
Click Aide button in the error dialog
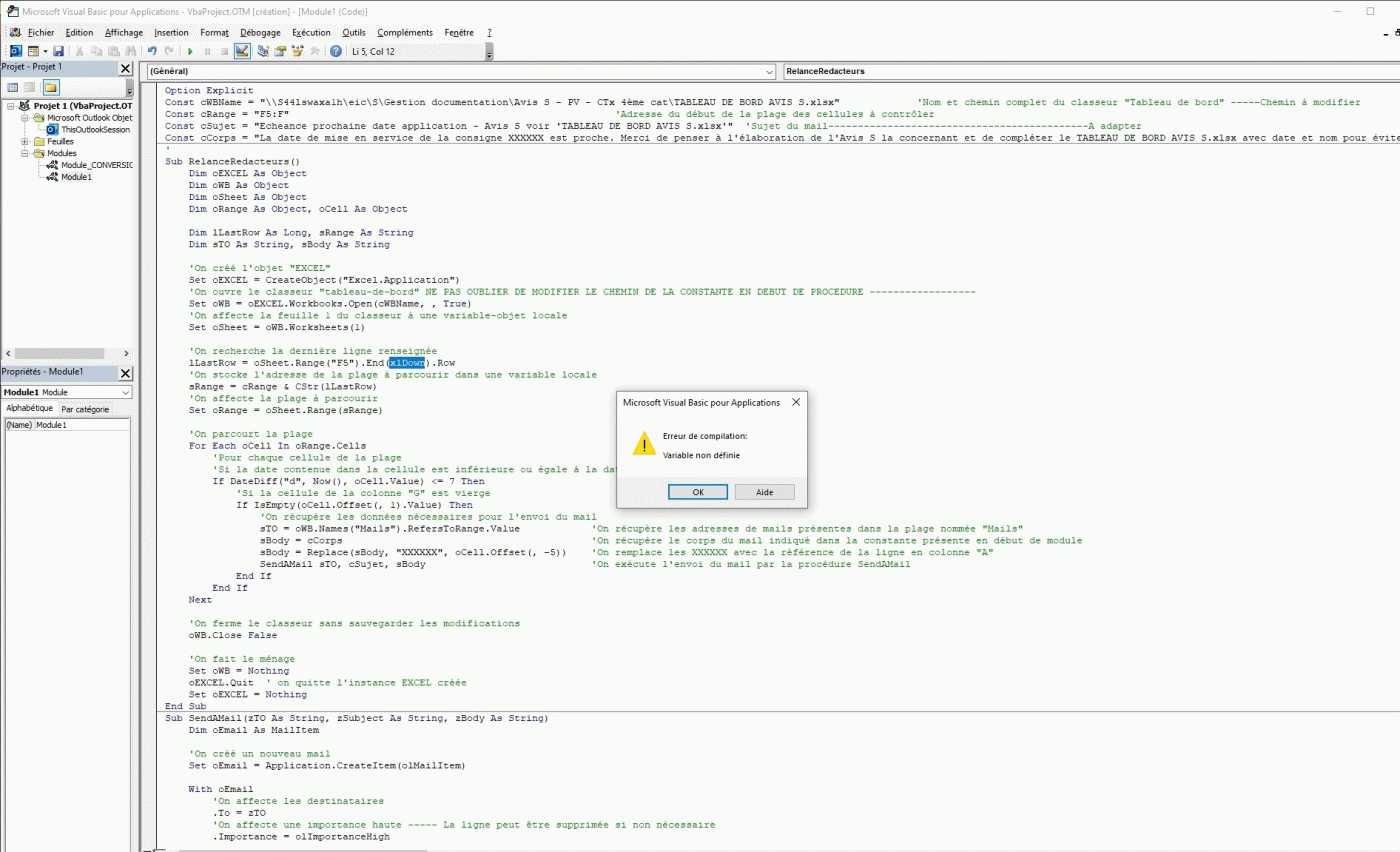tap(764, 492)
